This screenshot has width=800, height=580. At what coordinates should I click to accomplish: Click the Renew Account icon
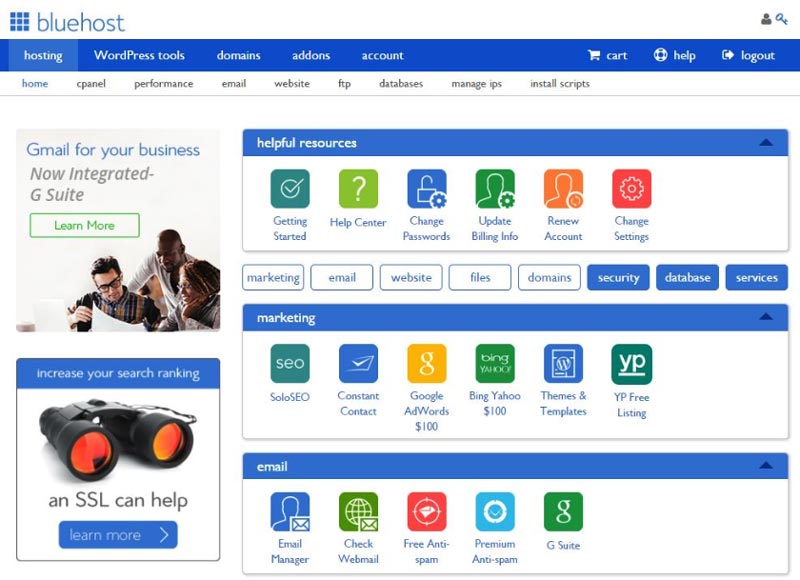(563, 189)
